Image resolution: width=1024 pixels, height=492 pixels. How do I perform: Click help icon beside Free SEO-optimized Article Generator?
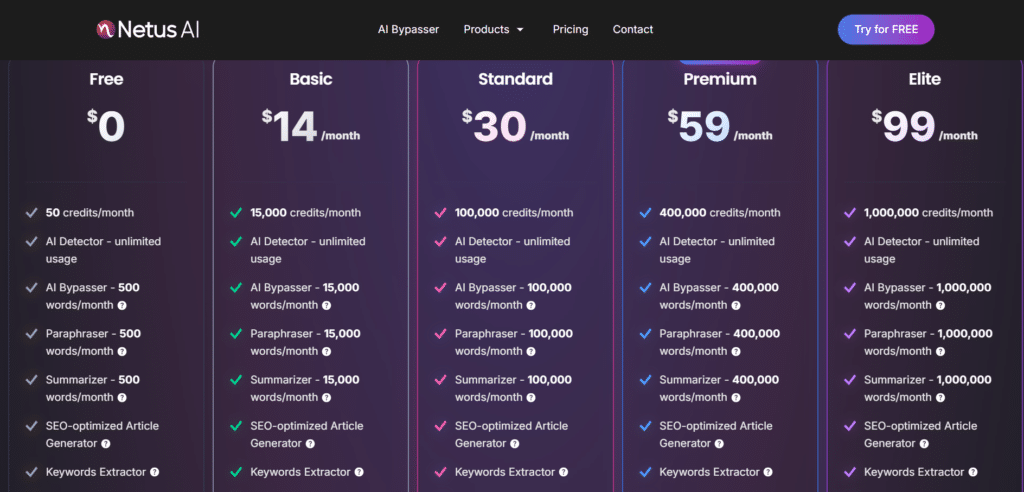pos(106,443)
